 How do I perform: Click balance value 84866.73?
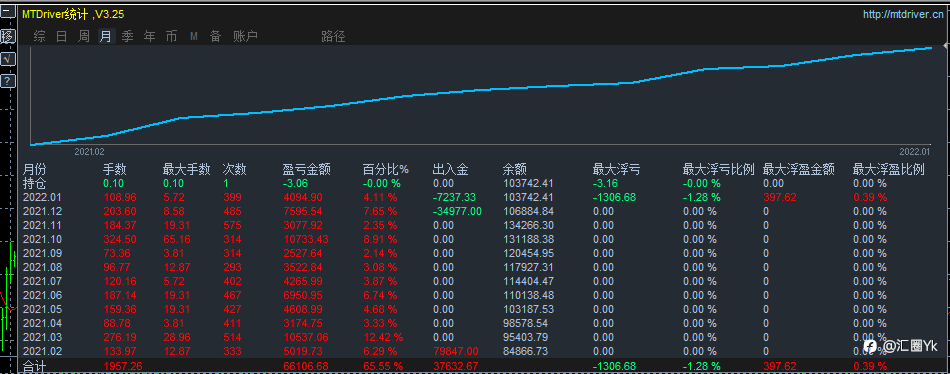click(526, 350)
